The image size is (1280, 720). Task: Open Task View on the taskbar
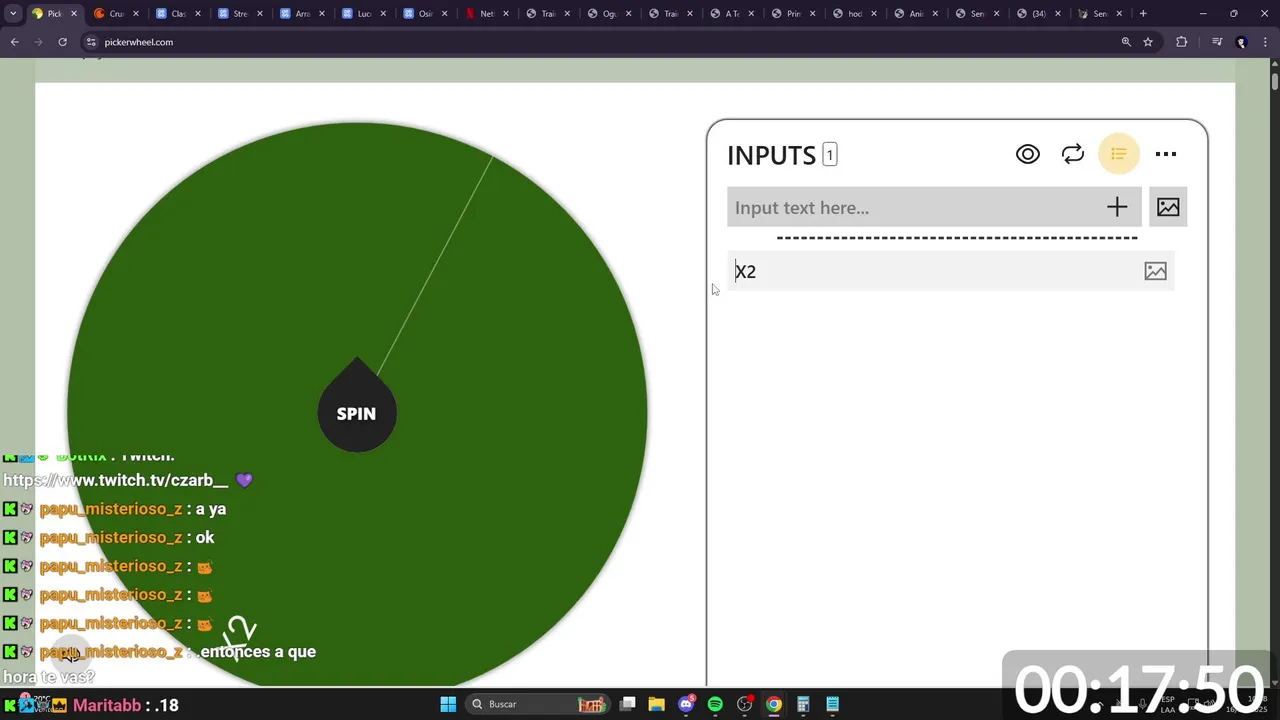[627, 704]
